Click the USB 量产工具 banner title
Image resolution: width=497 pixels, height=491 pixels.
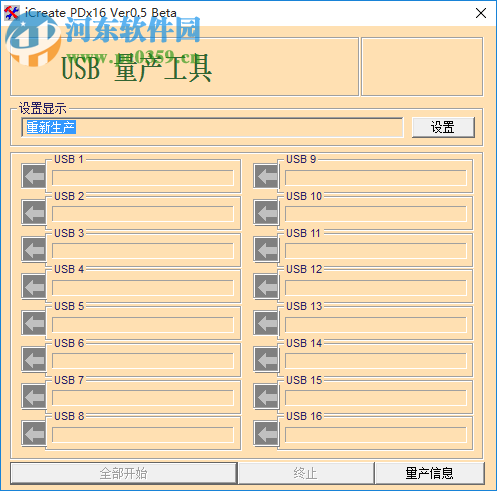pos(137,68)
